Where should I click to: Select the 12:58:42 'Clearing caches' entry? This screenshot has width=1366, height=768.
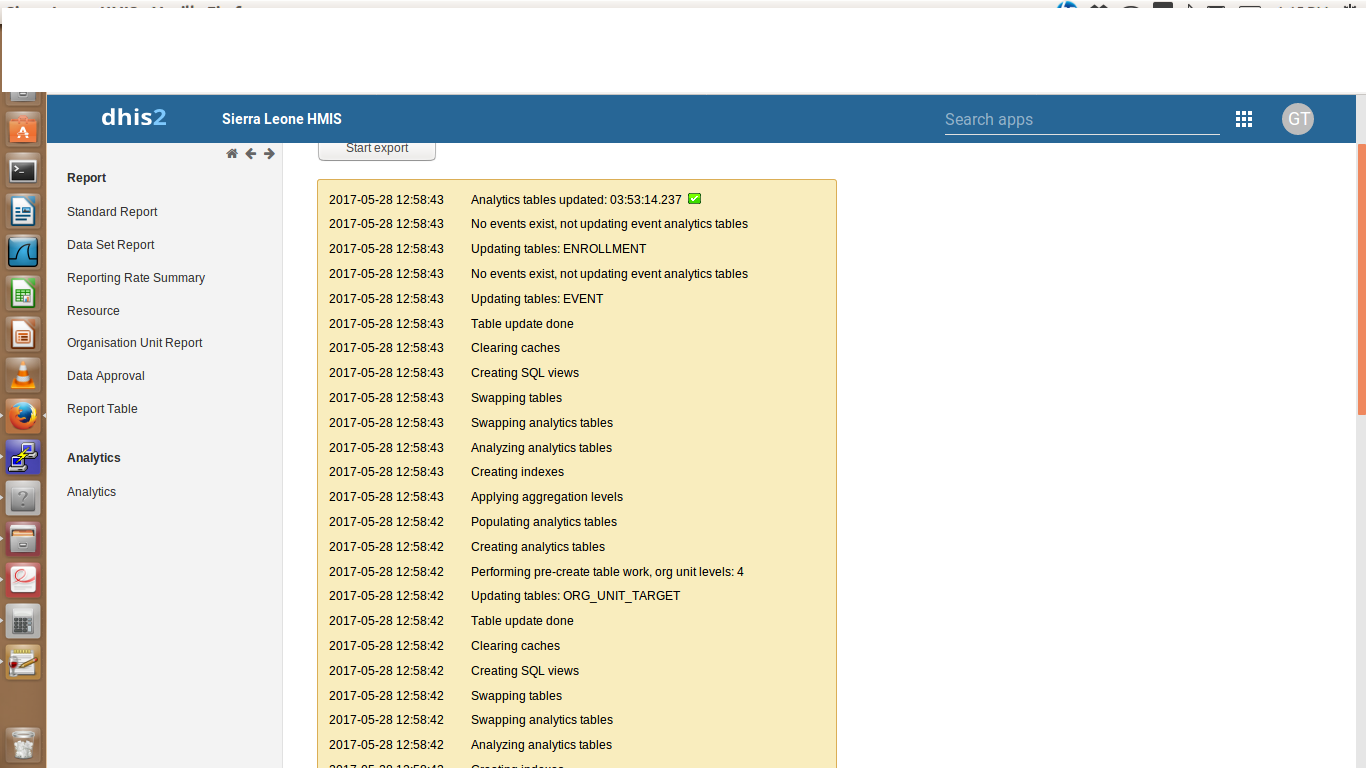tap(516, 646)
